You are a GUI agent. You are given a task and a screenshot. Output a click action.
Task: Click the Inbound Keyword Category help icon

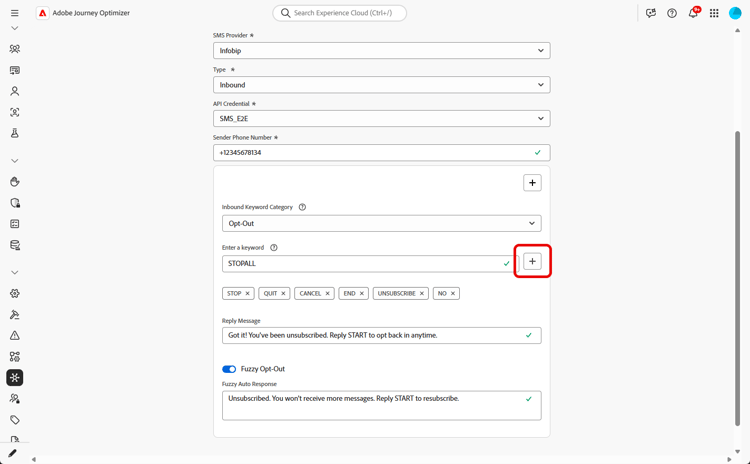click(302, 207)
